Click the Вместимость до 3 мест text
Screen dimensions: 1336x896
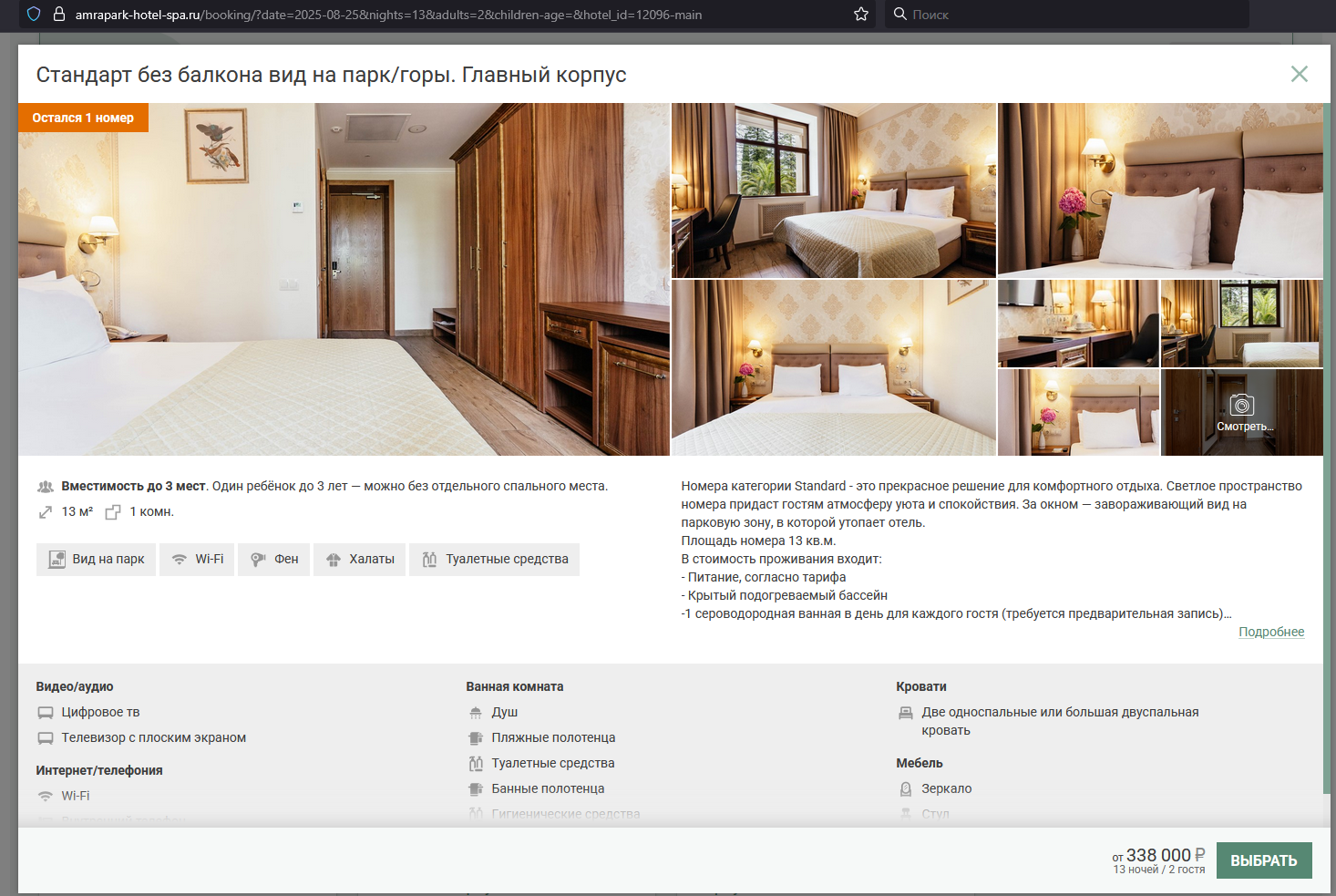click(x=134, y=486)
